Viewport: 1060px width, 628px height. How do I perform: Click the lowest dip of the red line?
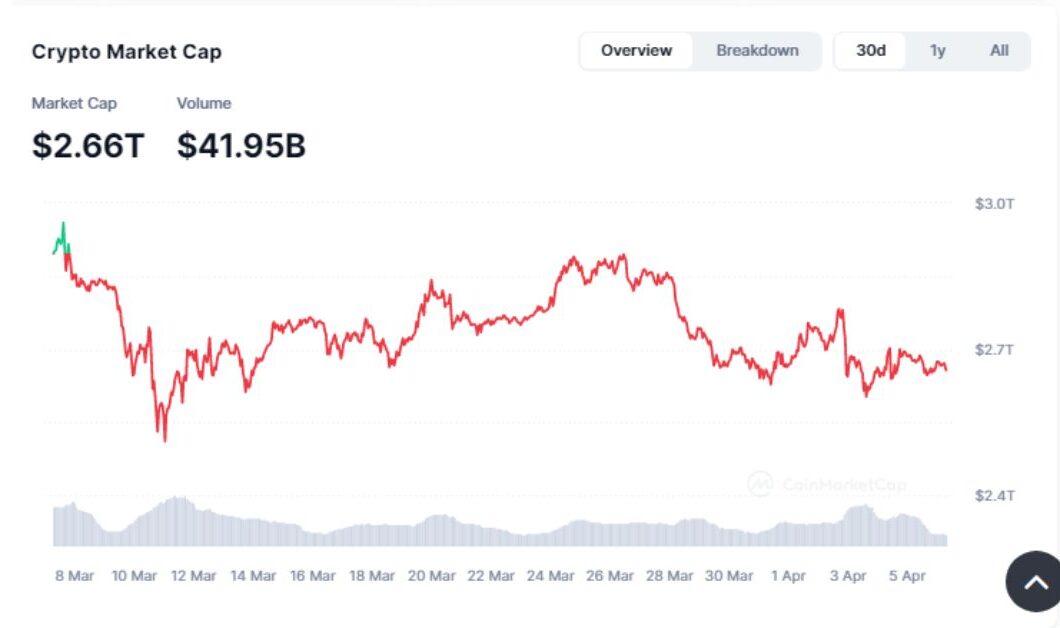(x=164, y=438)
